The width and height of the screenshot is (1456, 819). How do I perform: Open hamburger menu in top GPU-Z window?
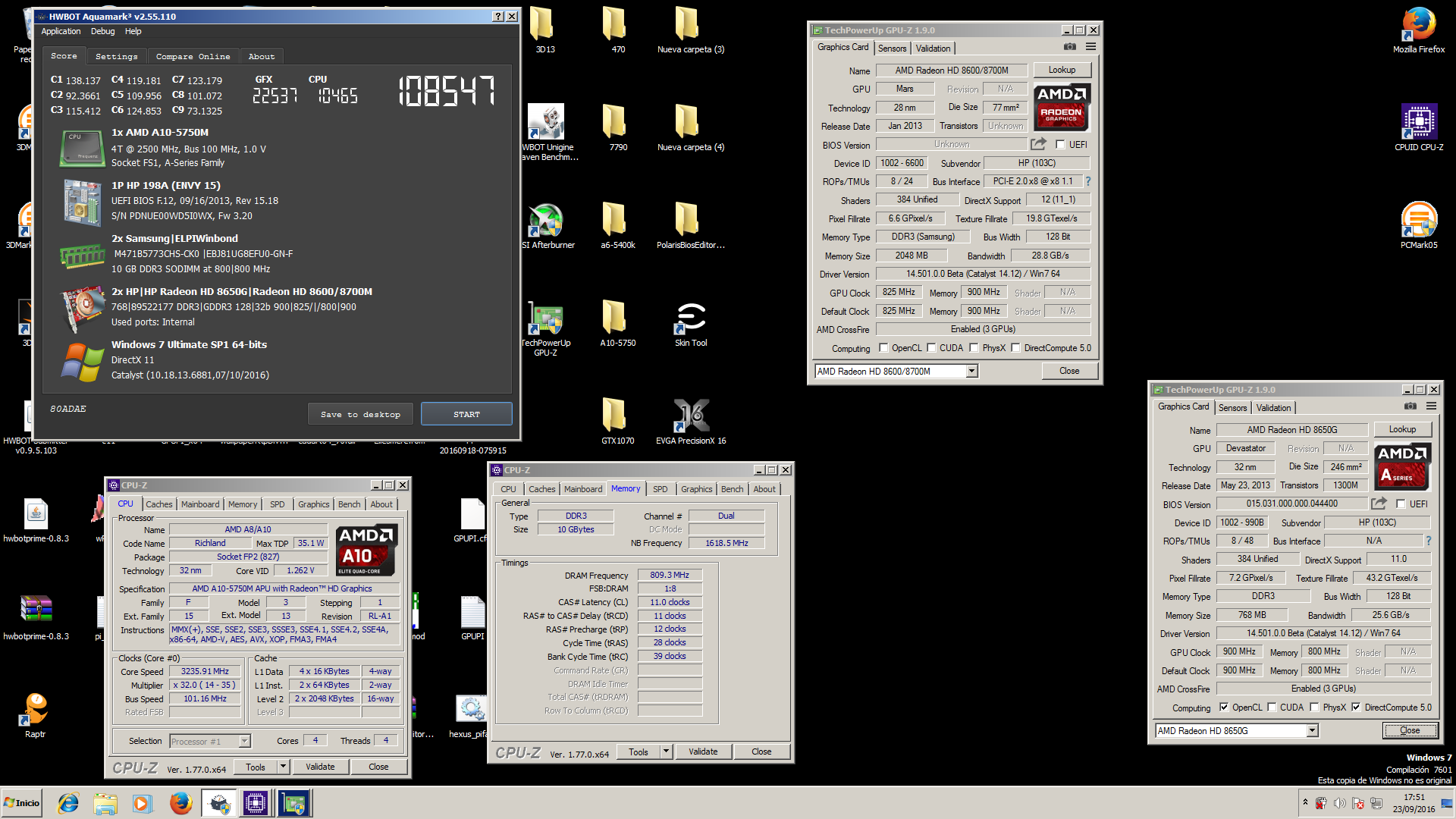1090,47
